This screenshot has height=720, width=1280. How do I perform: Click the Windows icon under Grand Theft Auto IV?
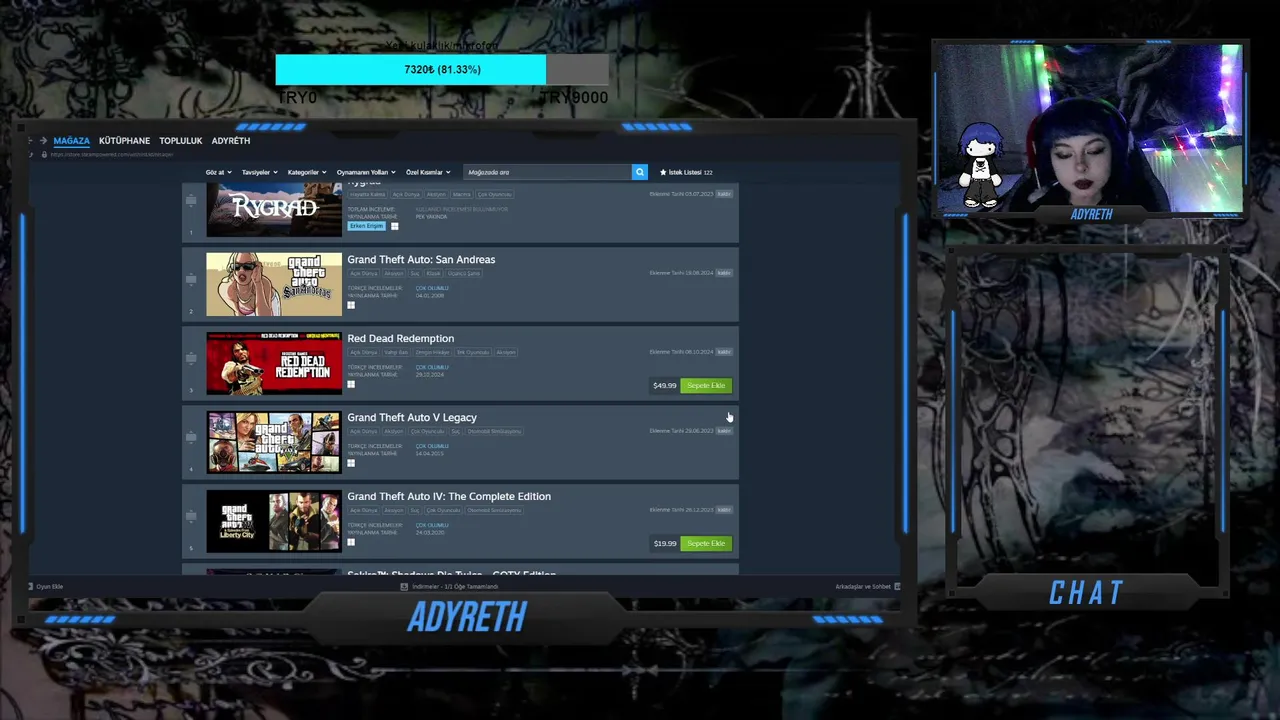(351, 542)
